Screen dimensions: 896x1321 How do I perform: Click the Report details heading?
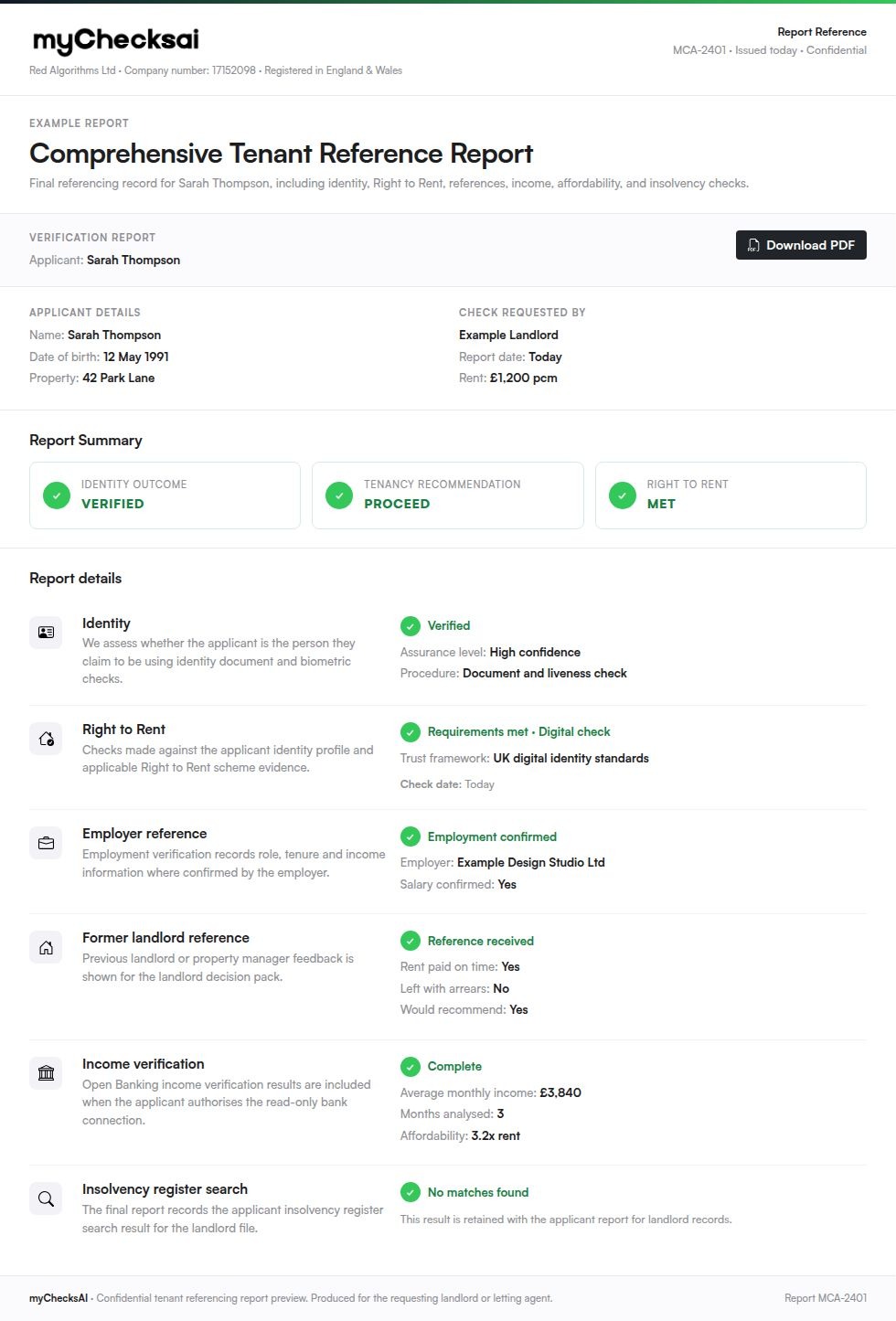click(75, 579)
